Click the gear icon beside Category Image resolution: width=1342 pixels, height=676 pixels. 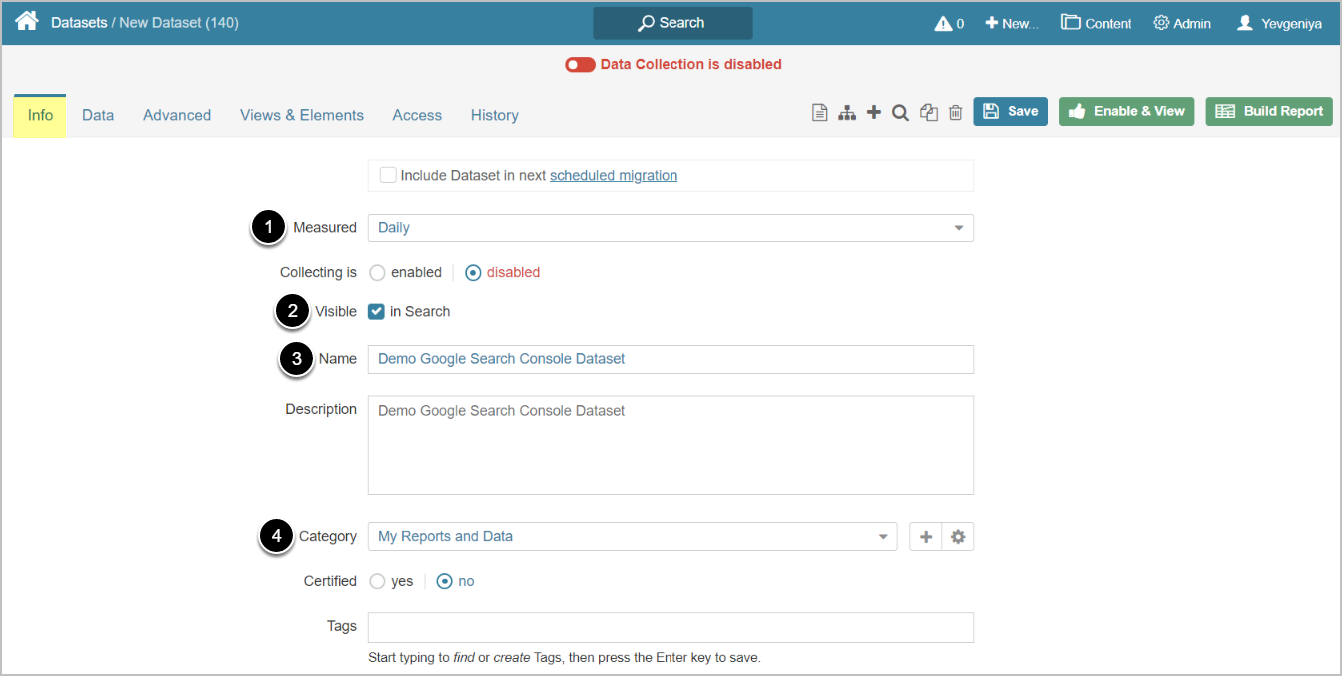coord(958,537)
